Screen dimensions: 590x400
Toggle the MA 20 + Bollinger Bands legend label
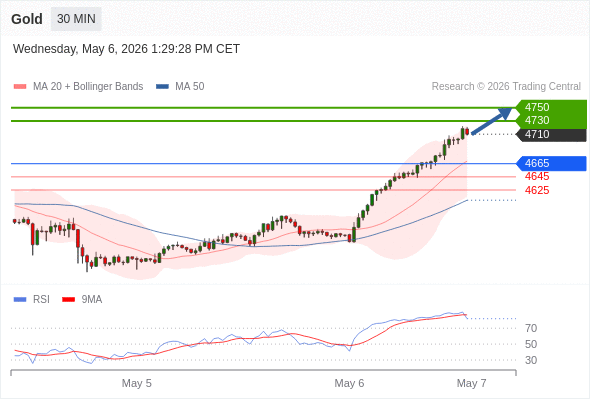[x=88, y=87]
